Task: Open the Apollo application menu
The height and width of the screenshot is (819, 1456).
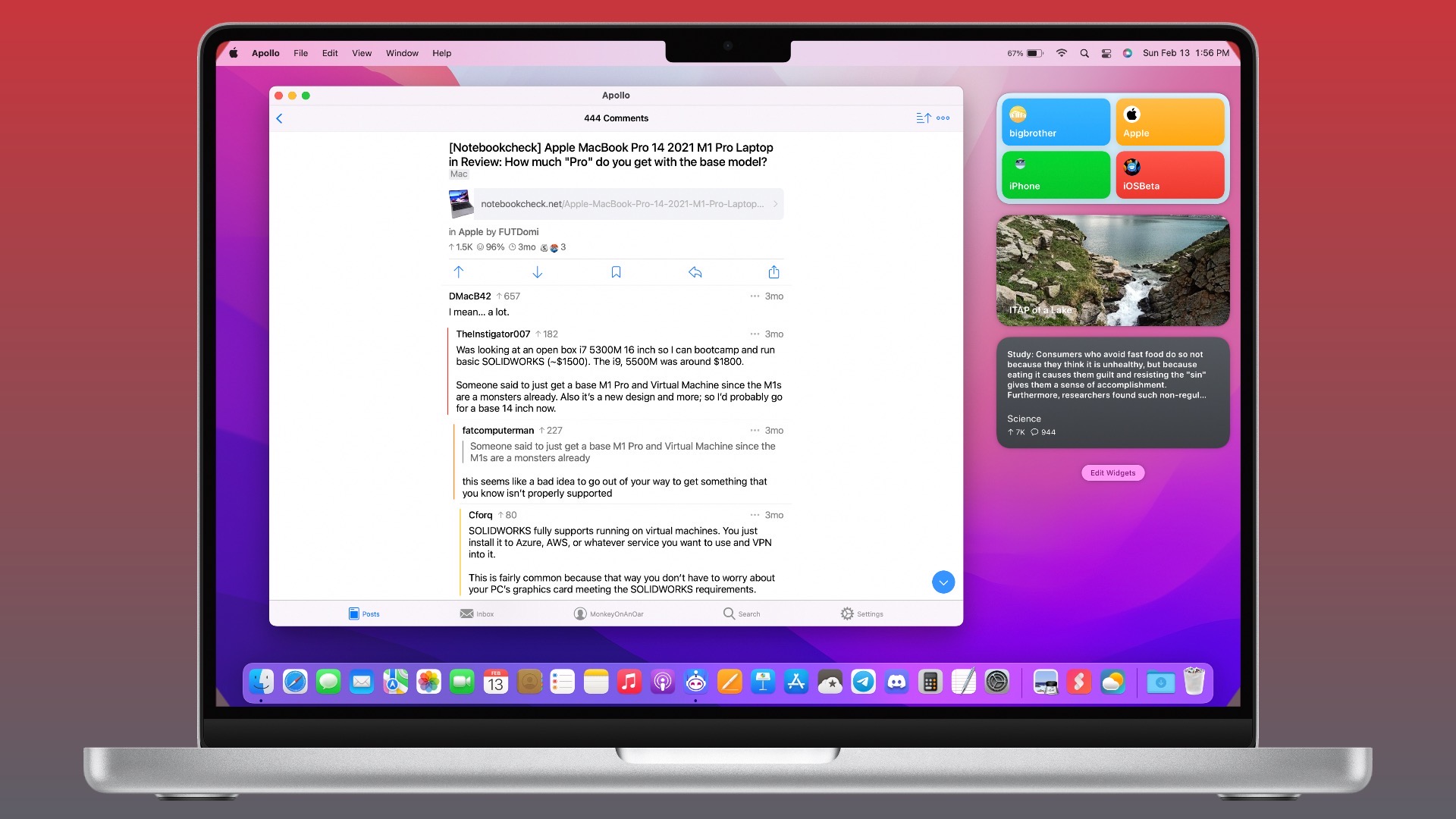Action: (x=265, y=53)
